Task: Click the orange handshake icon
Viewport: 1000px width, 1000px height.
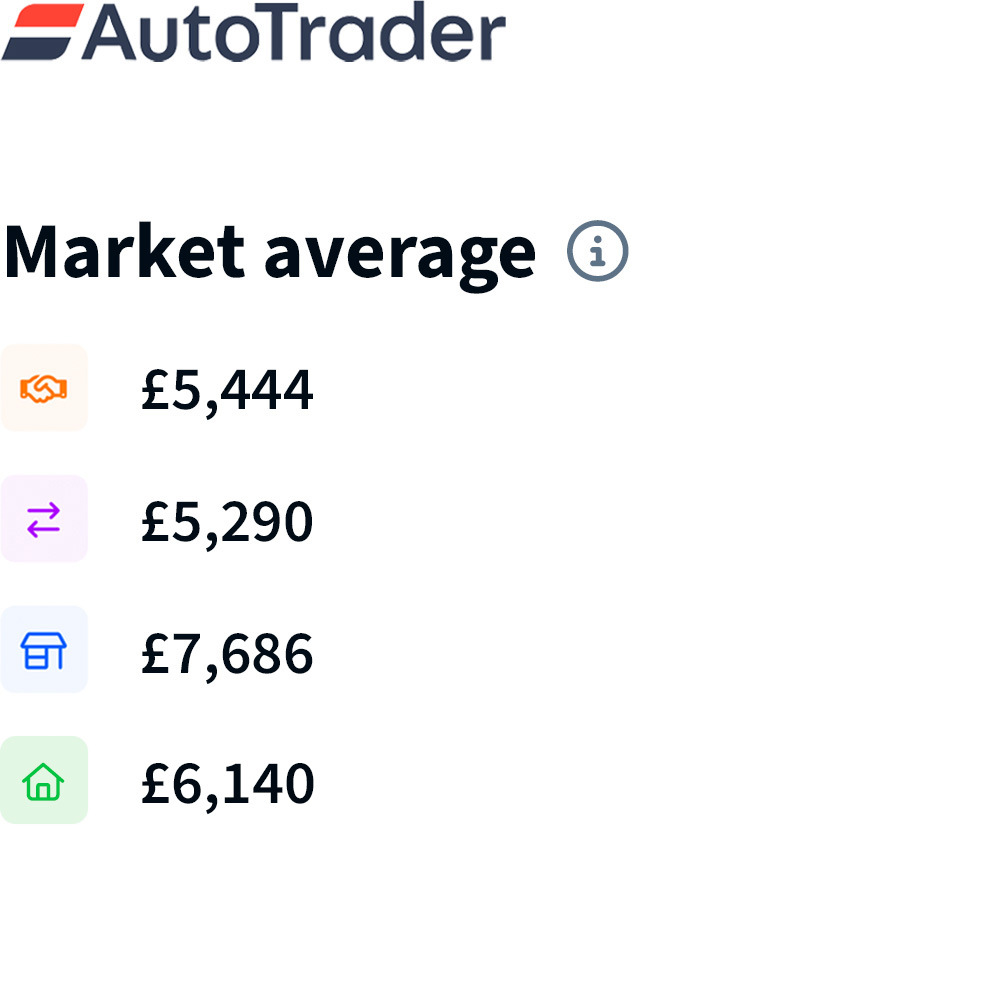Action: (x=43, y=388)
